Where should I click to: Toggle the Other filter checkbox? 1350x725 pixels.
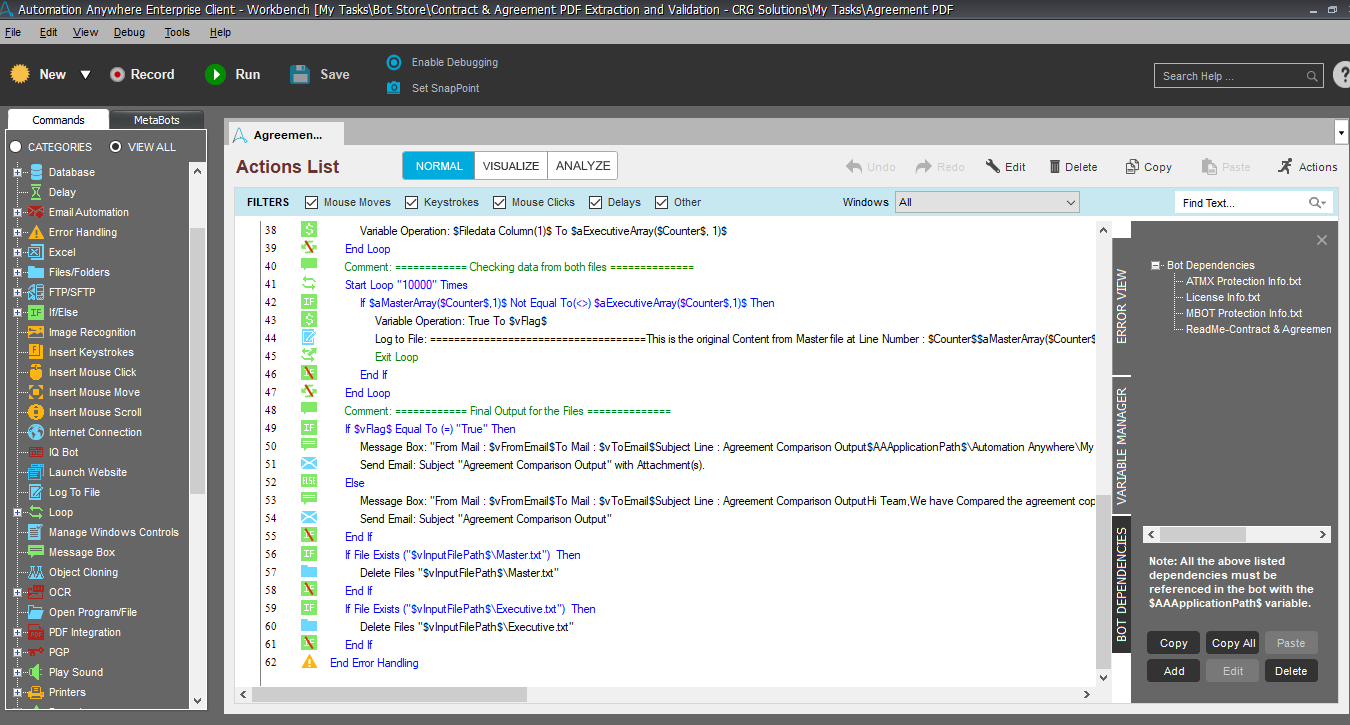click(661, 202)
